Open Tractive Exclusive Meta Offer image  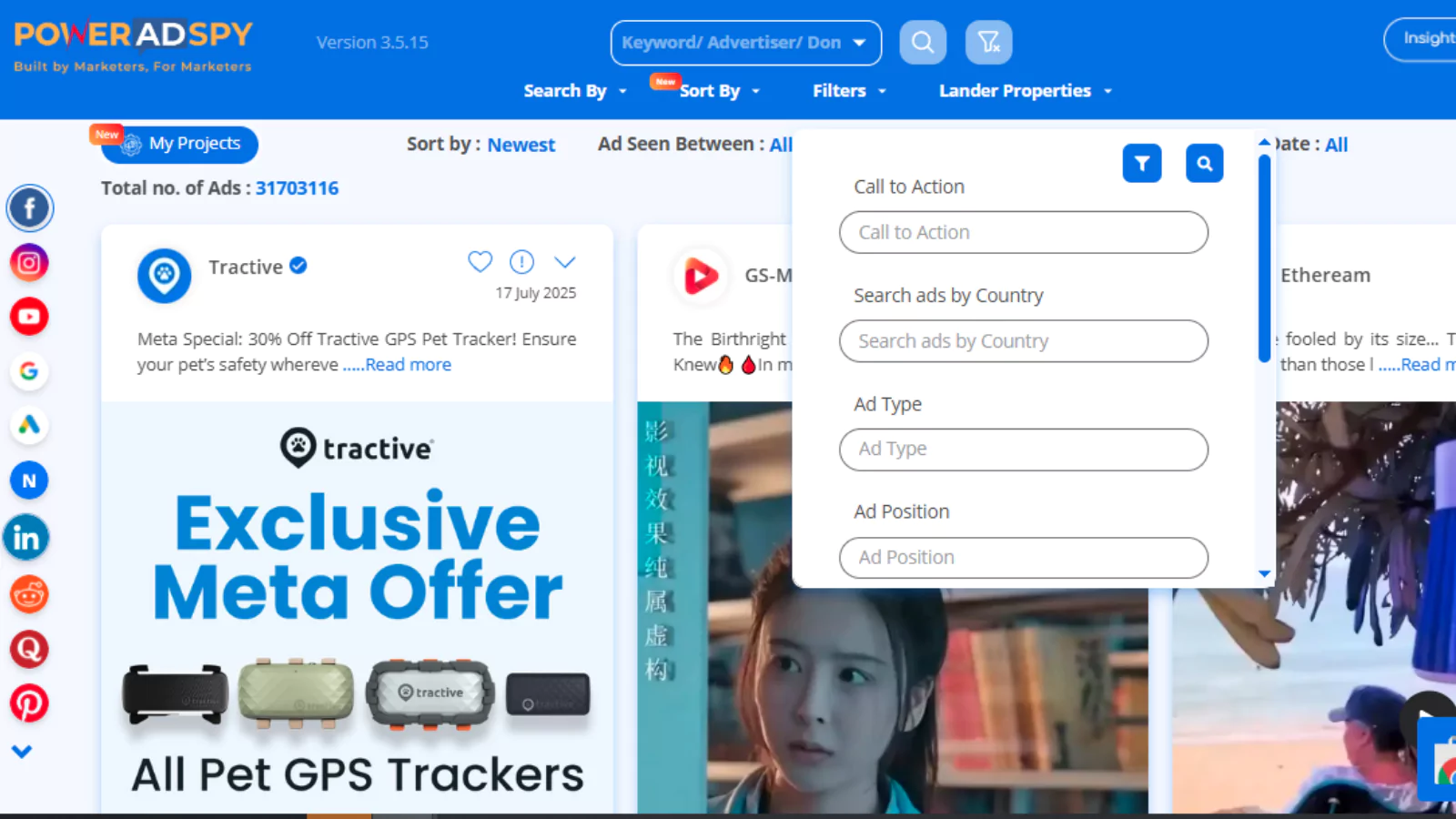pos(357,607)
